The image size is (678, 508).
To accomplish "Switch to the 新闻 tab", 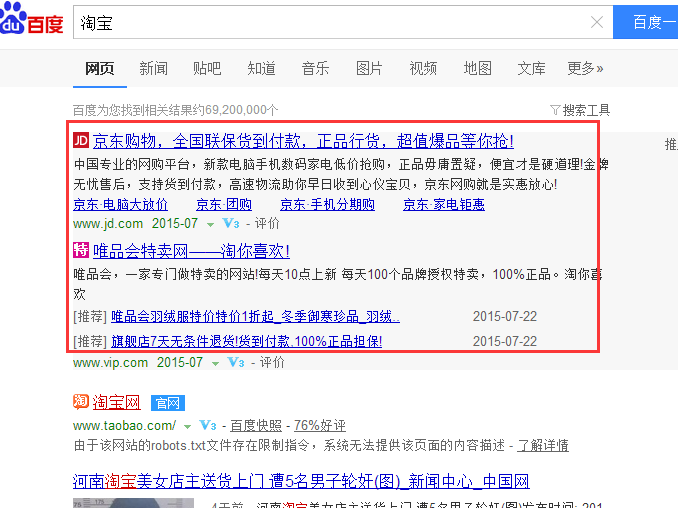I will pyautogui.click(x=154, y=68).
